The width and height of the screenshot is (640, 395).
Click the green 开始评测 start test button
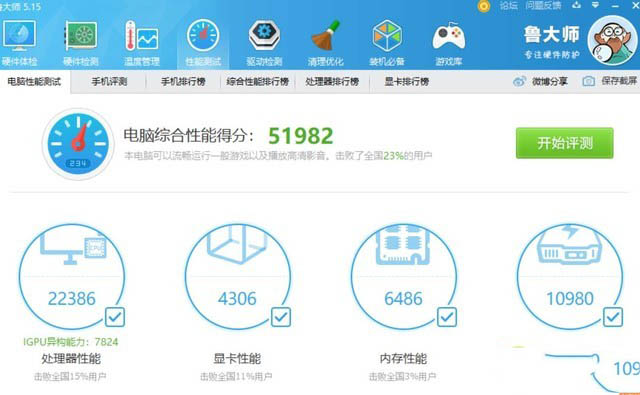(x=564, y=143)
